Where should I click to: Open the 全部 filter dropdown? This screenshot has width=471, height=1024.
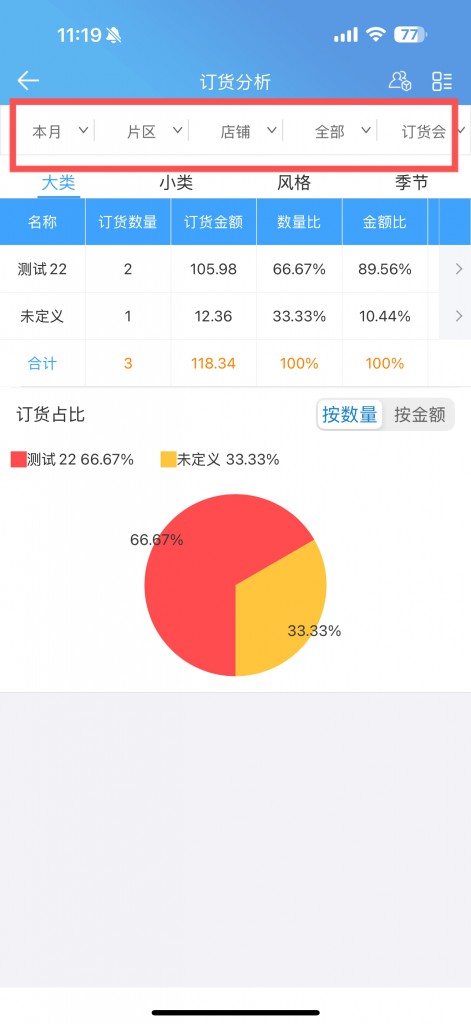[342, 131]
